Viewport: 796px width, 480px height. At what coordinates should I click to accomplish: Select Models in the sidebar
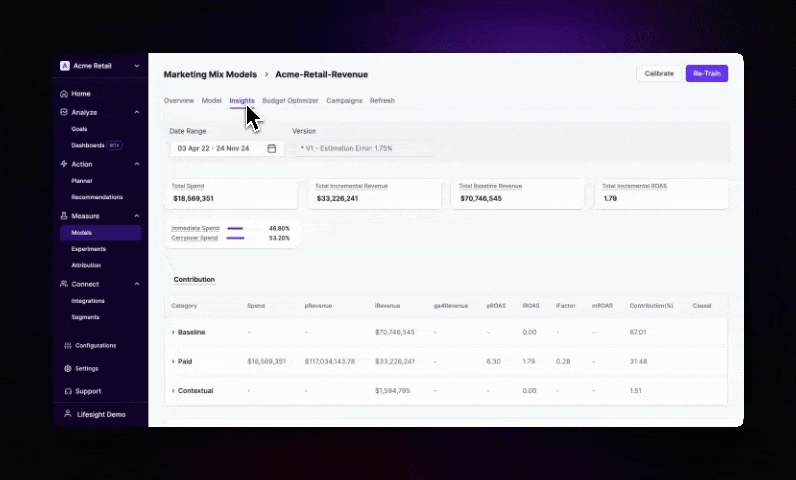point(100,232)
